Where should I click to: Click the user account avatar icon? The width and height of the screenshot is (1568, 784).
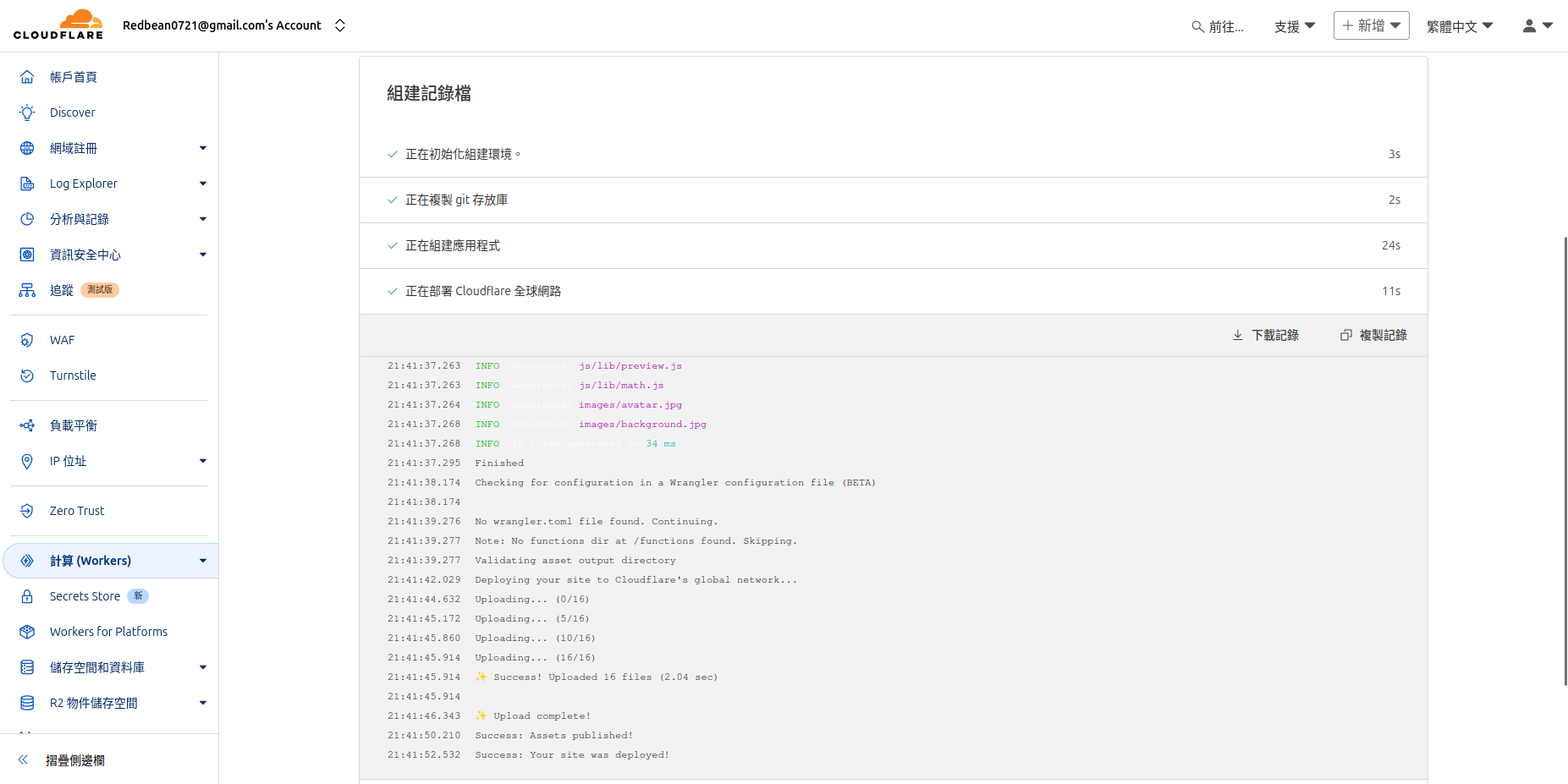pos(1528,25)
